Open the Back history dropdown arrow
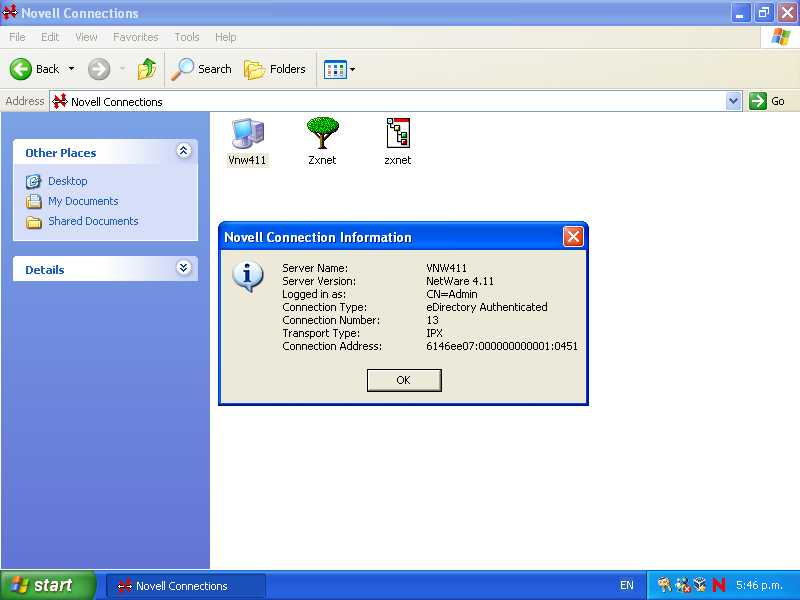The height and width of the screenshot is (600, 800). click(x=71, y=69)
